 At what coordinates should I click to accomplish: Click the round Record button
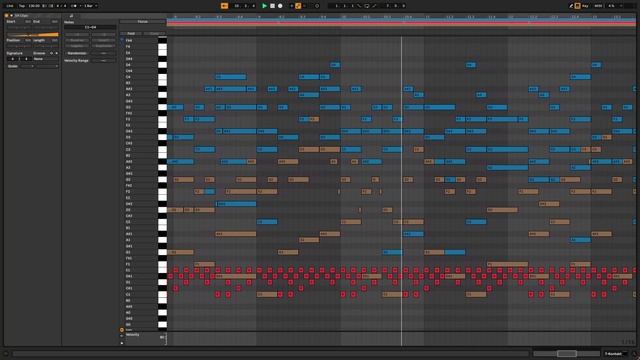(280, 6)
